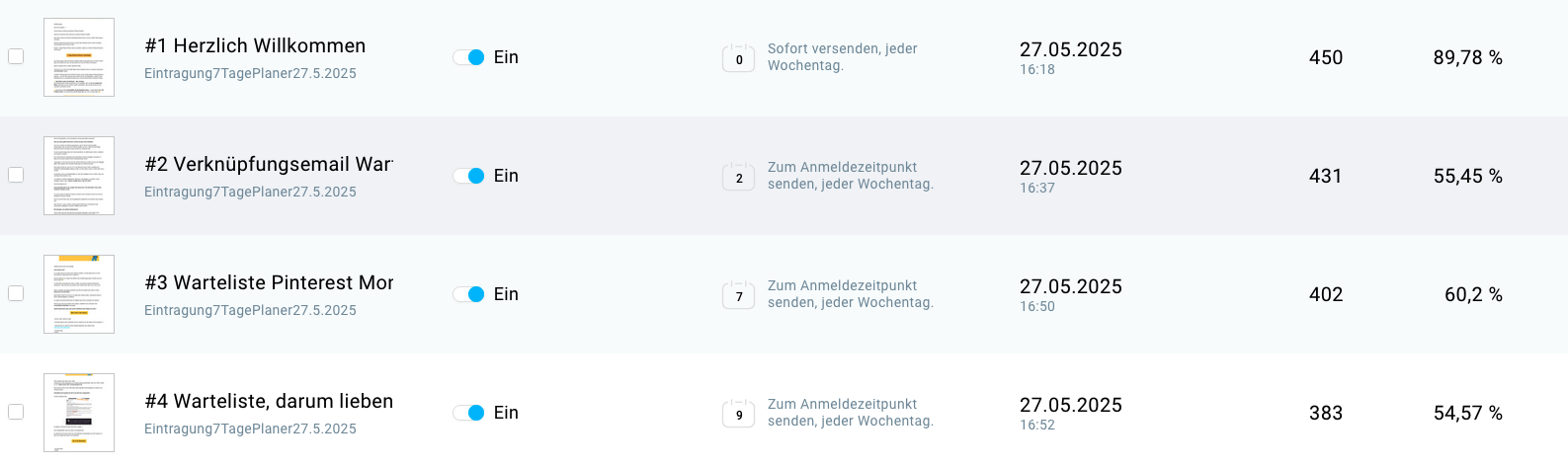Mark checkbox beside #4 Warteliste, darum lieben

(x=16, y=412)
